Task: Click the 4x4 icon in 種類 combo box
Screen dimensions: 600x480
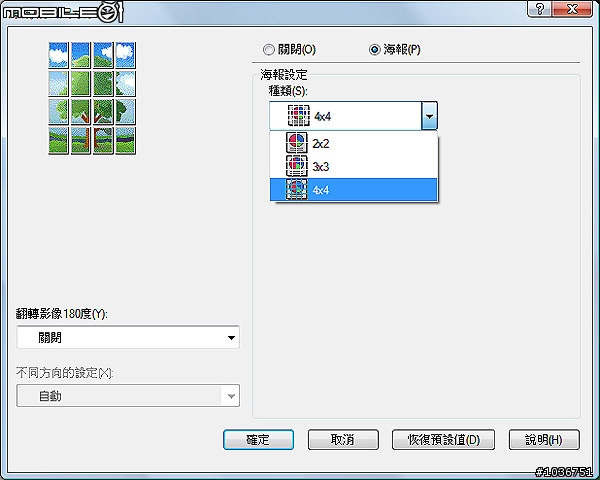Action: pos(299,116)
